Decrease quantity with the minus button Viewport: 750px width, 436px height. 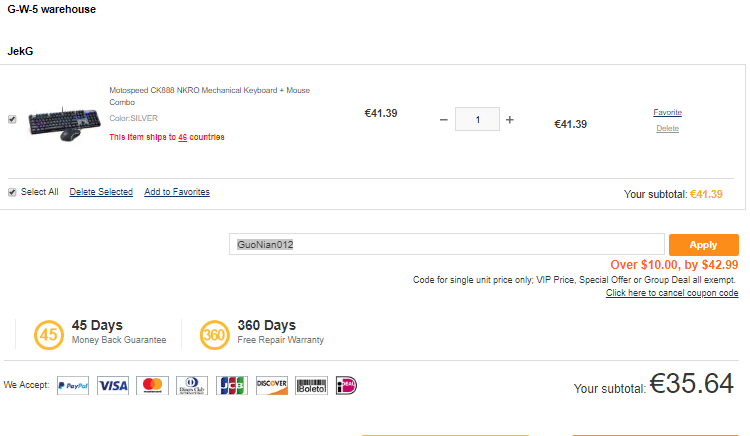pos(444,120)
